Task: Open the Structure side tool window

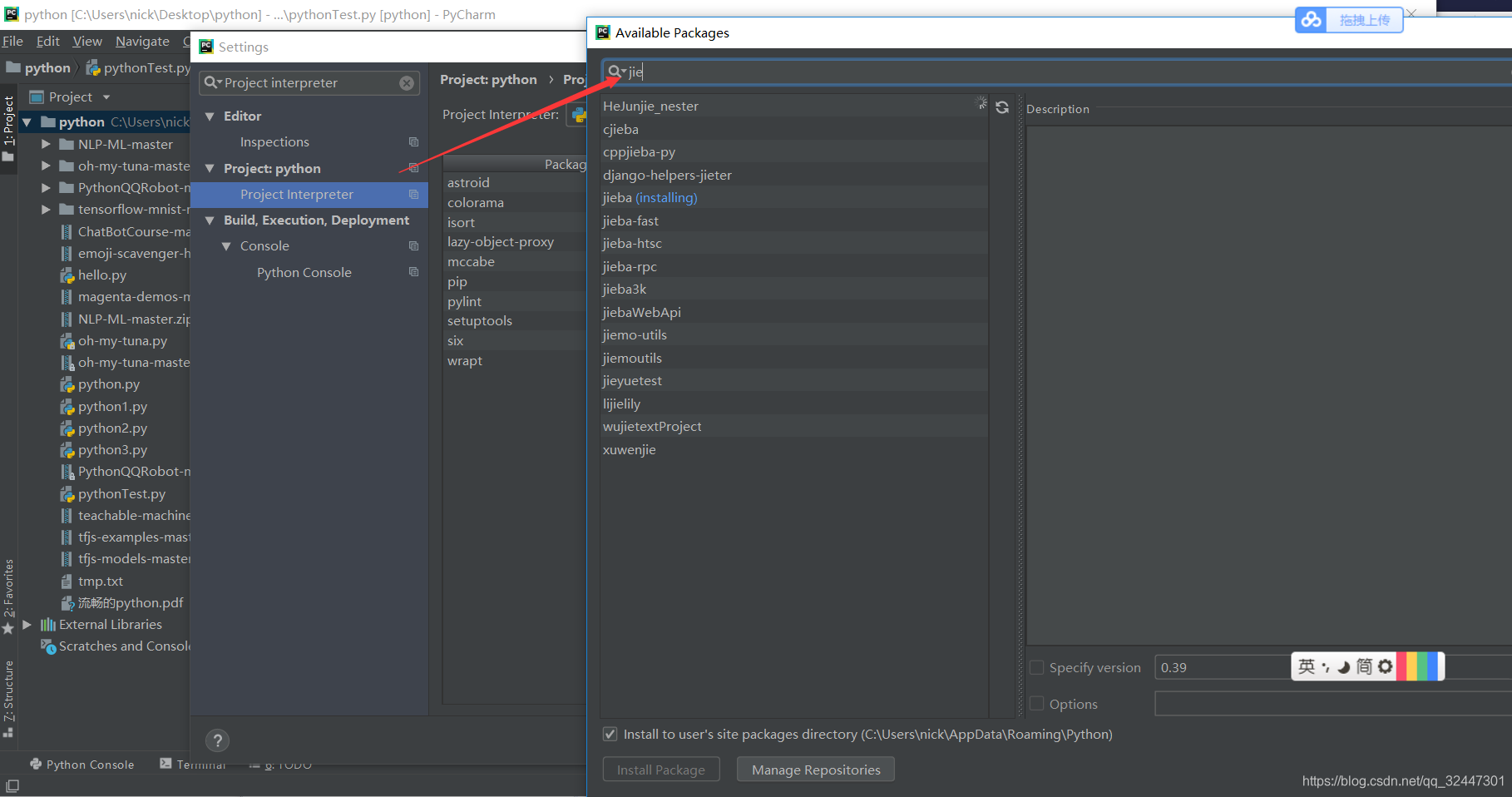Action: point(8,697)
